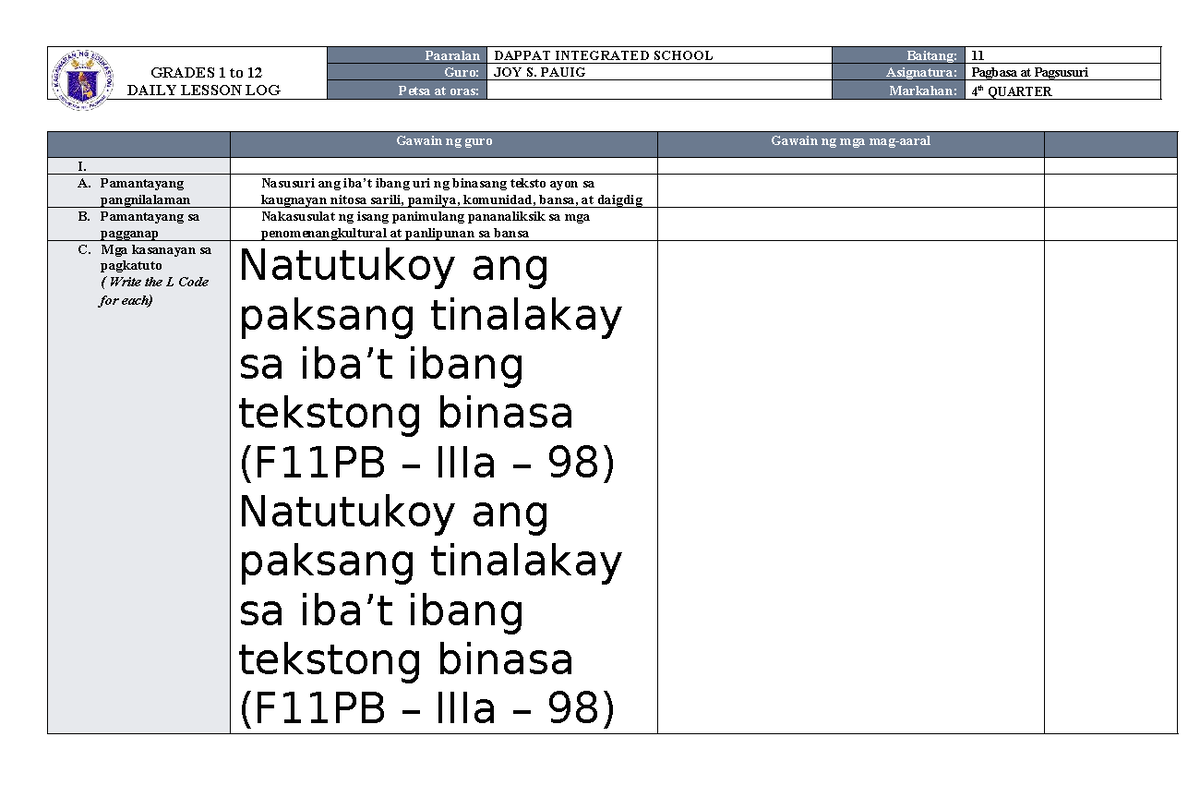Click the code reference F11PB – IIIa – 98
1200x785 pixels.
click(x=428, y=463)
